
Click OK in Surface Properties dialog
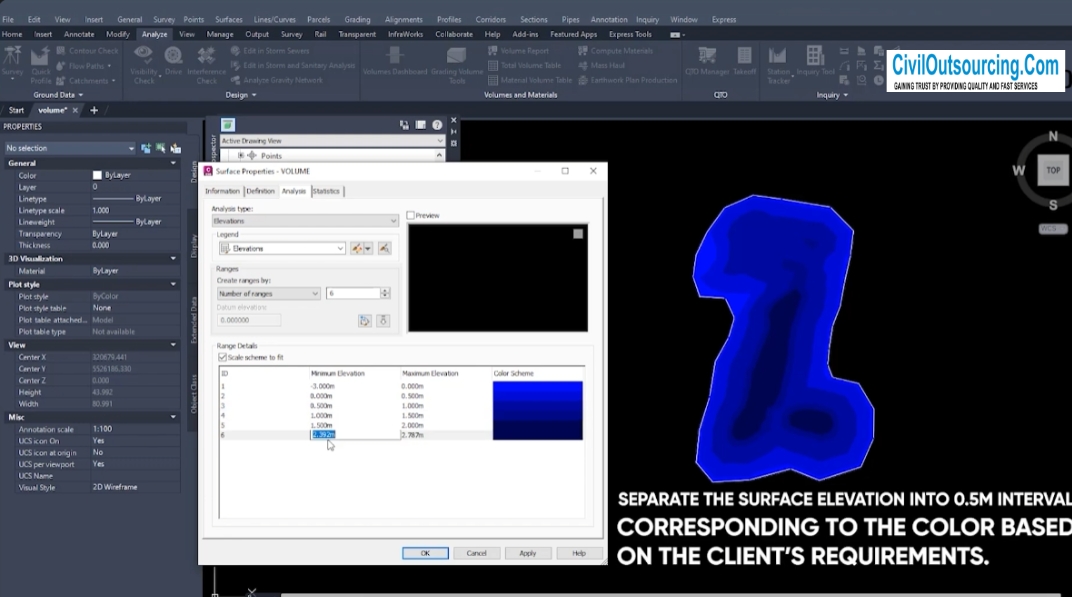[425, 553]
